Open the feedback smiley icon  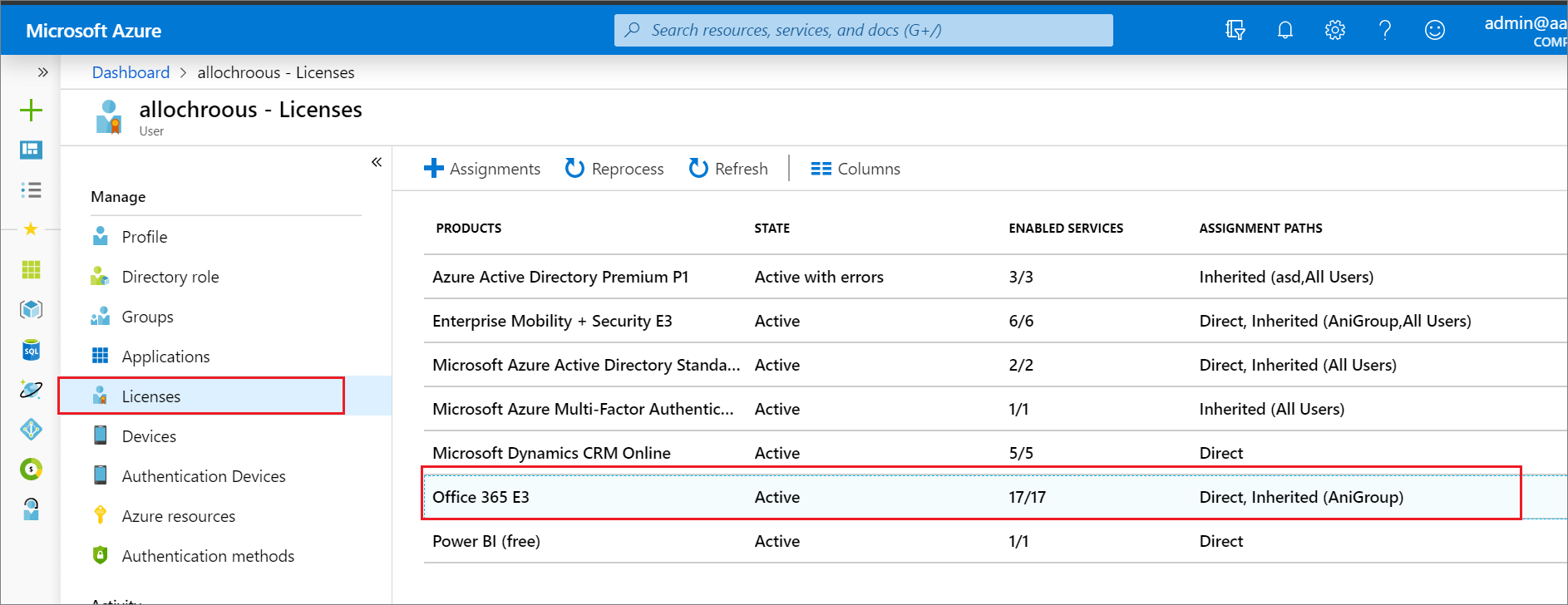(1434, 31)
